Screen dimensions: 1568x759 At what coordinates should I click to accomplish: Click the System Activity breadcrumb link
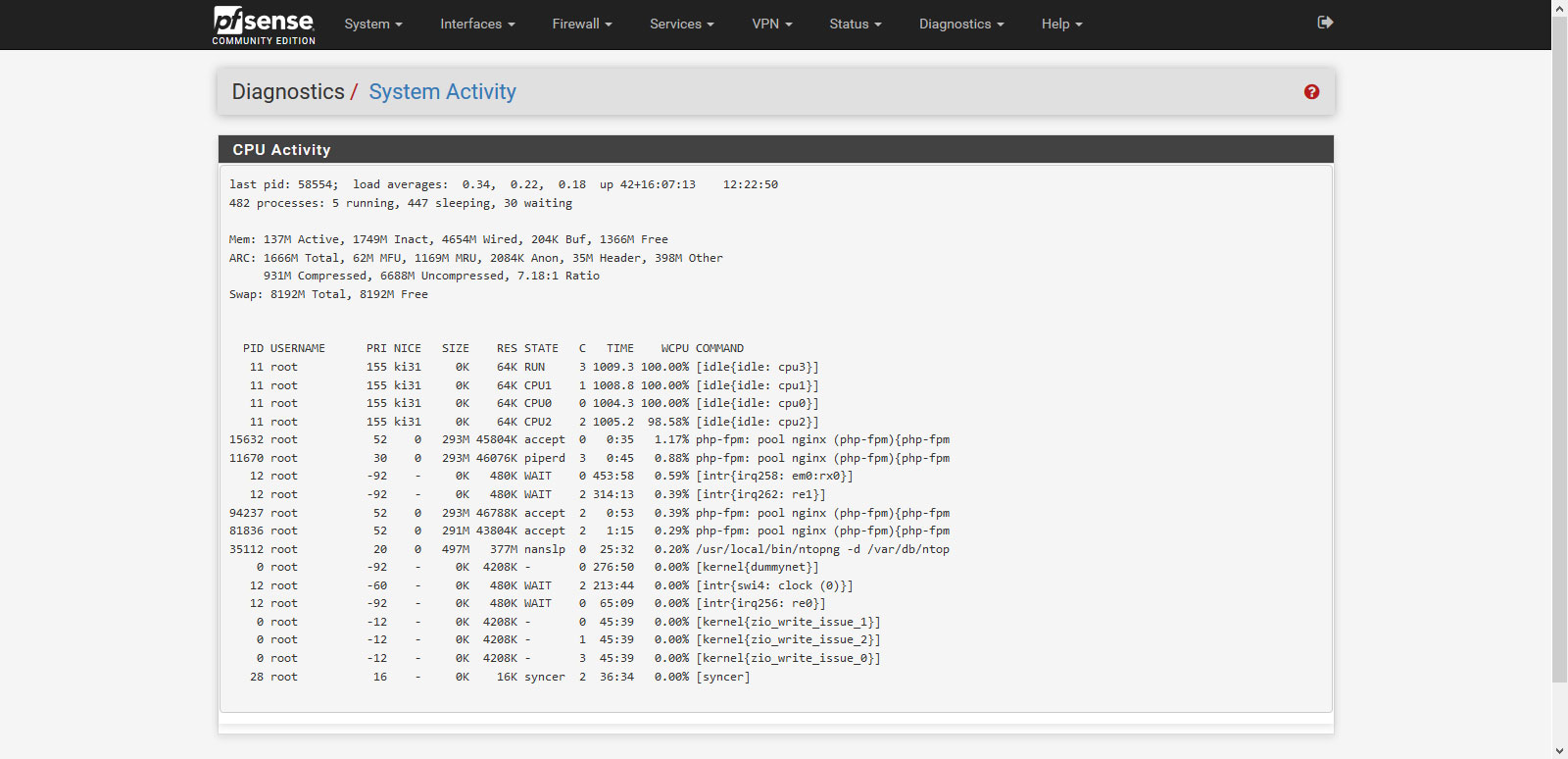click(x=442, y=92)
